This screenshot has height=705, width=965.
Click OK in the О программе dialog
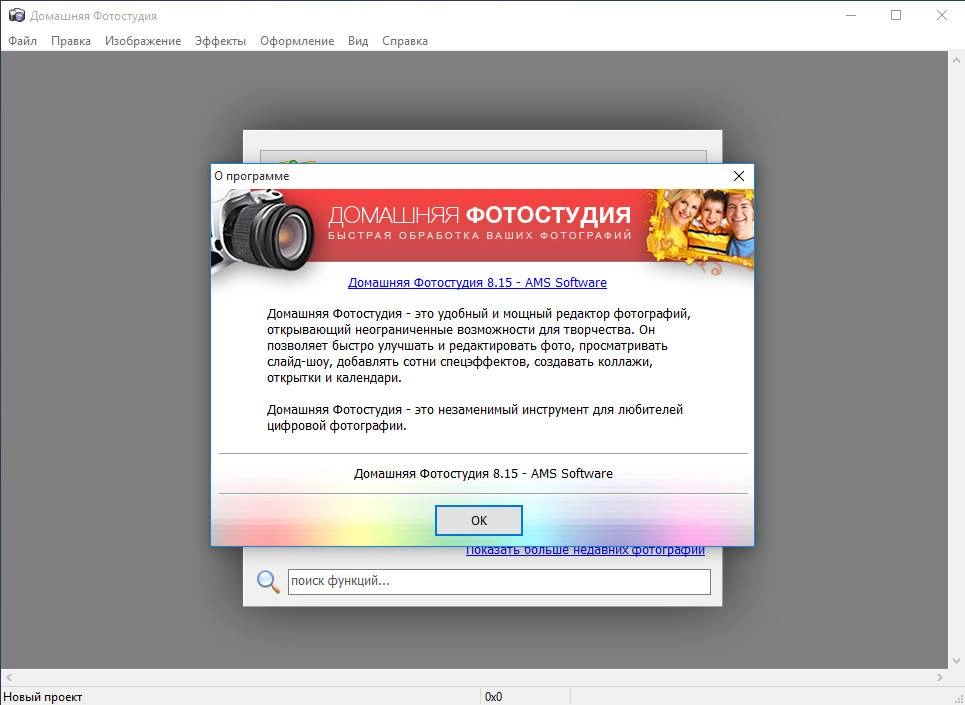coord(479,520)
